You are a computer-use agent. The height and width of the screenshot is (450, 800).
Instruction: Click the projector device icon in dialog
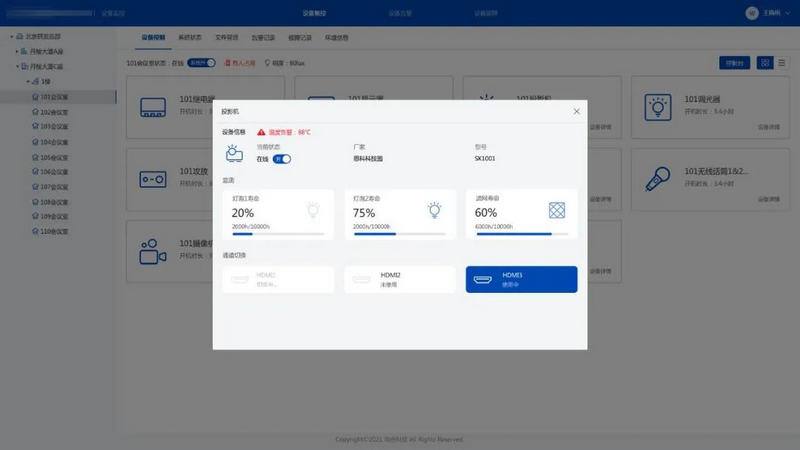[x=234, y=154]
